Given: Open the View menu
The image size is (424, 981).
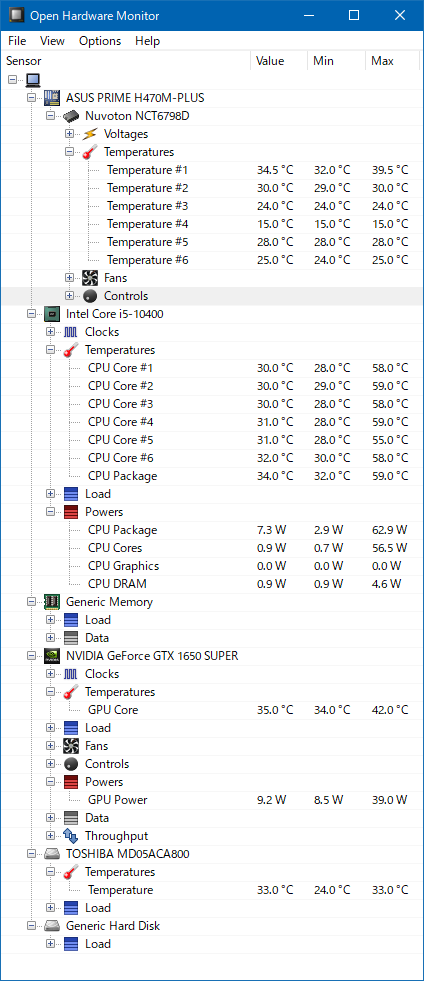Looking at the screenshot, I should click(x=52, y=41).
